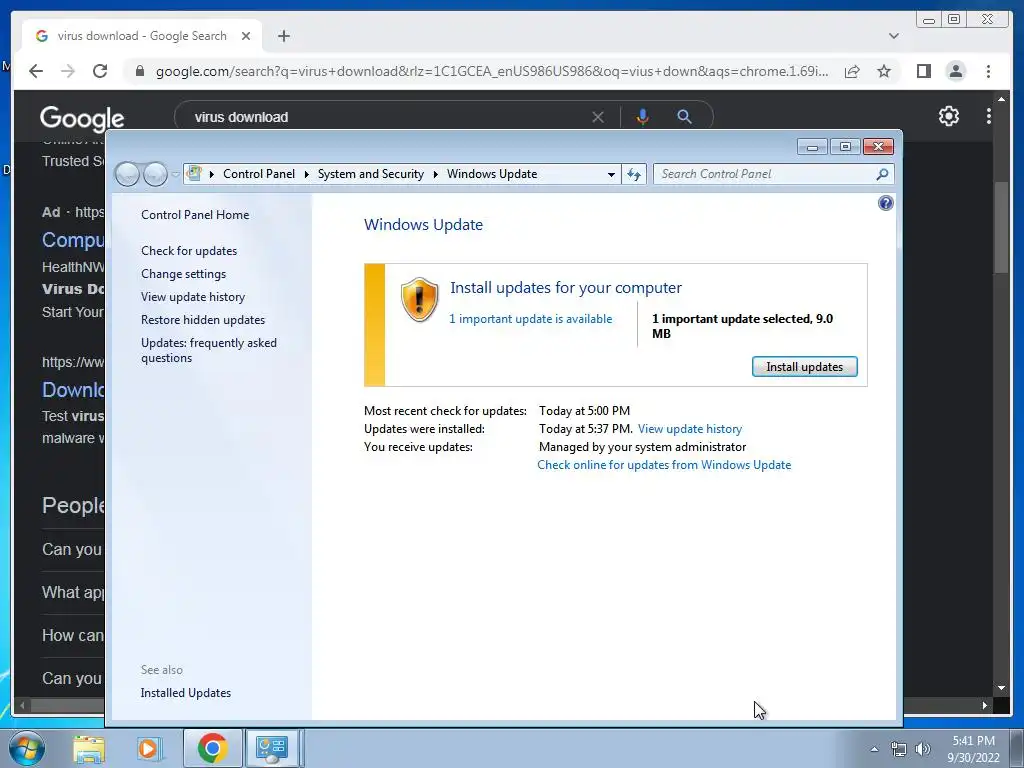The height and width of the screenshot is (768, 1024).
Task: Open the Windows Start menu orb
Action: [27, 748]
